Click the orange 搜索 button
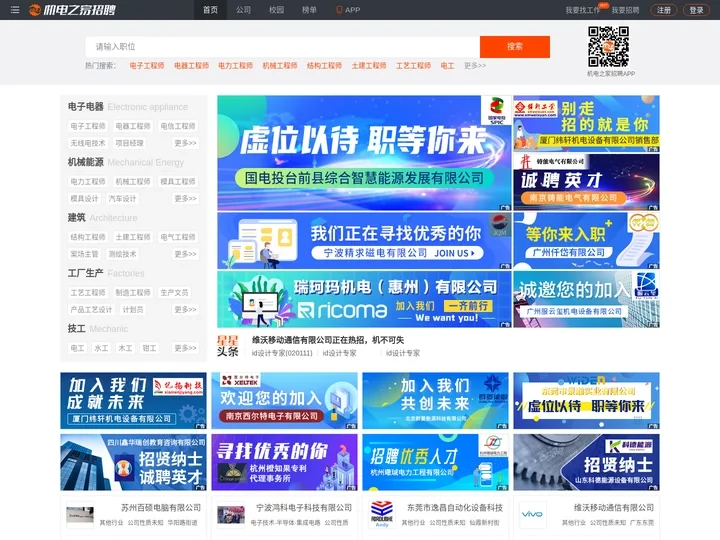 (515, 47)
